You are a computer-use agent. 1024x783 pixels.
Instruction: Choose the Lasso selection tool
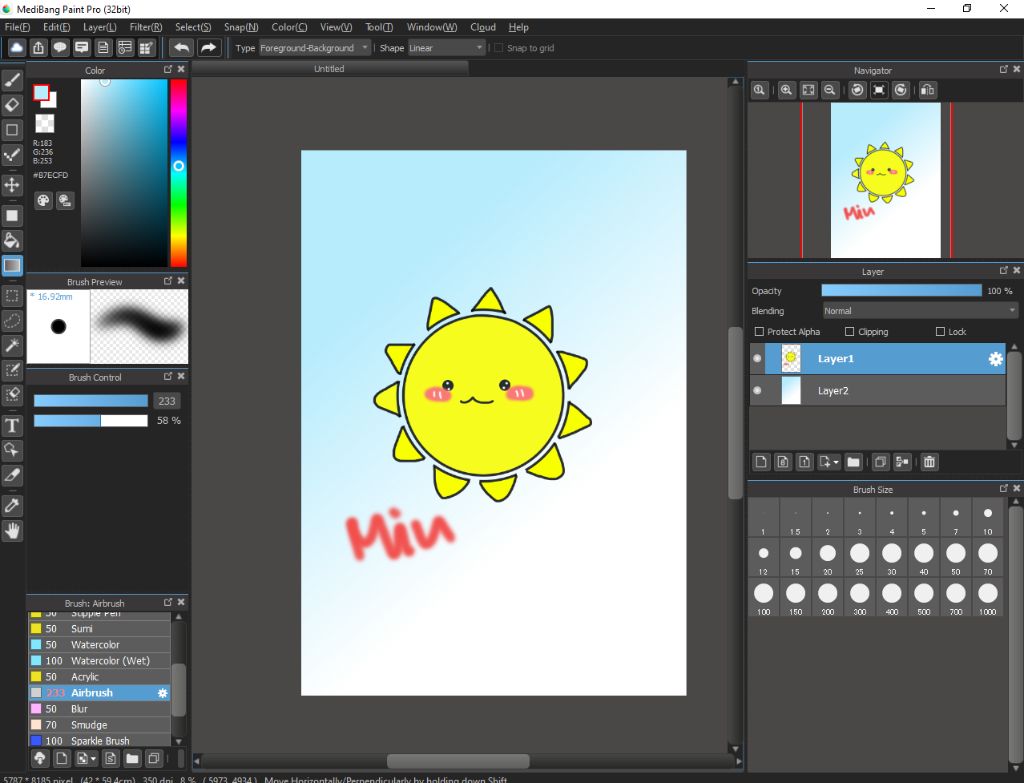click(12, 321)
